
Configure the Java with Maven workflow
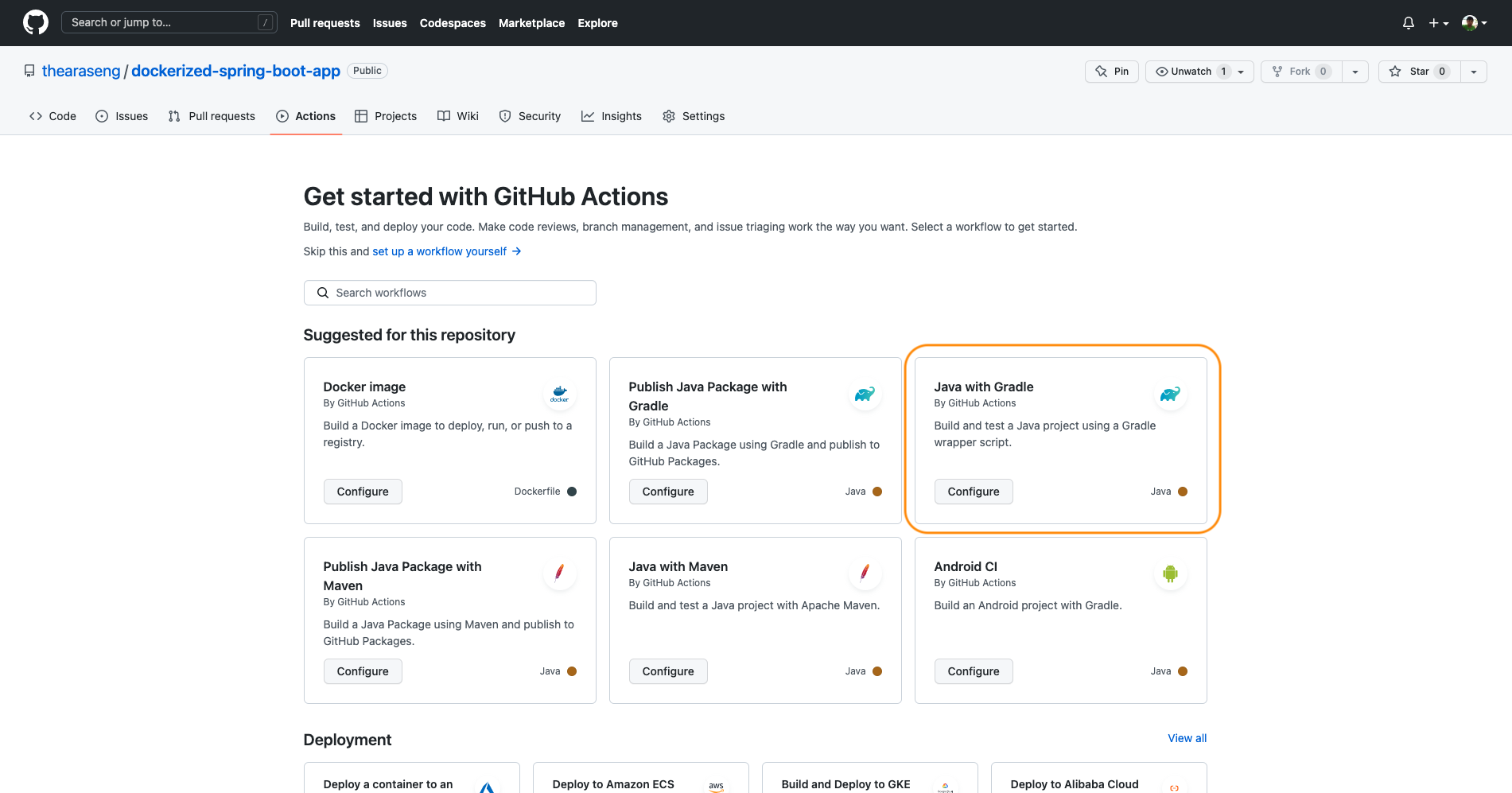668,671
